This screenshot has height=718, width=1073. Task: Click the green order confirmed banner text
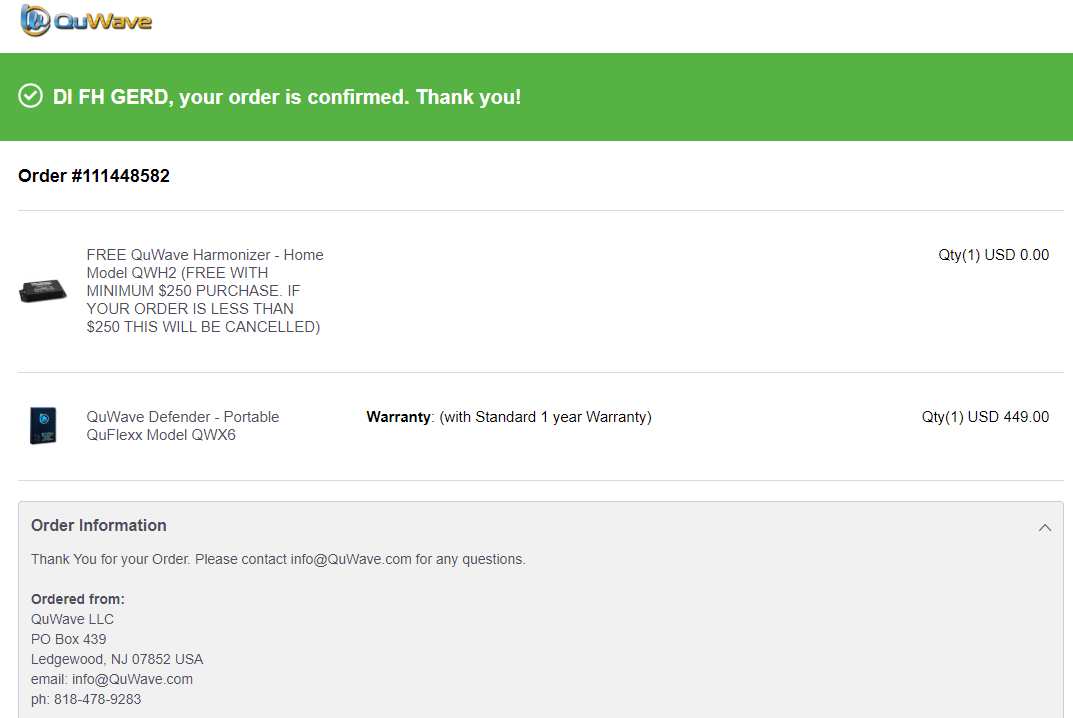[287, 97]
